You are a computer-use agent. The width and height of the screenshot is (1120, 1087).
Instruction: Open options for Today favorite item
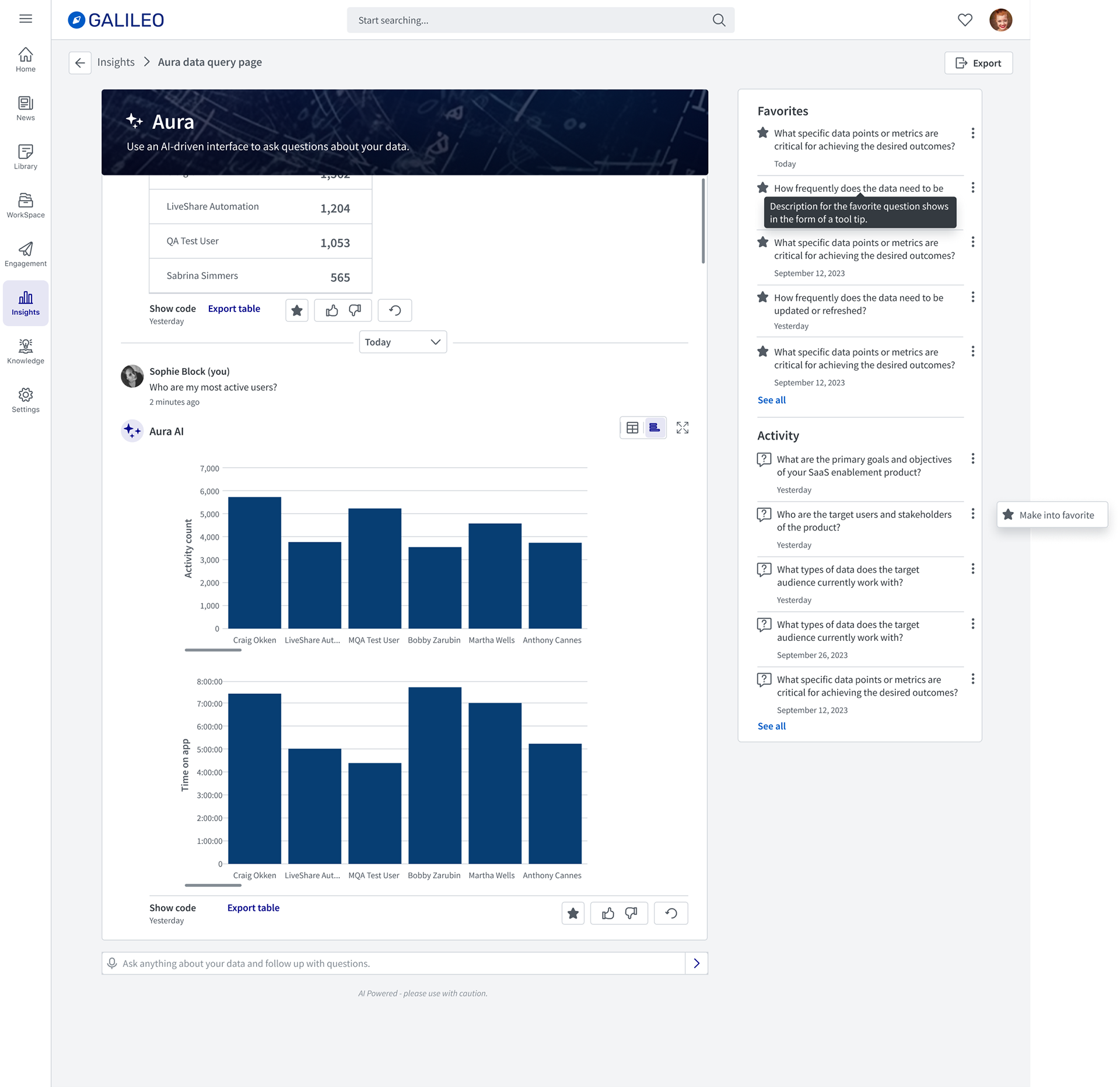972,133
